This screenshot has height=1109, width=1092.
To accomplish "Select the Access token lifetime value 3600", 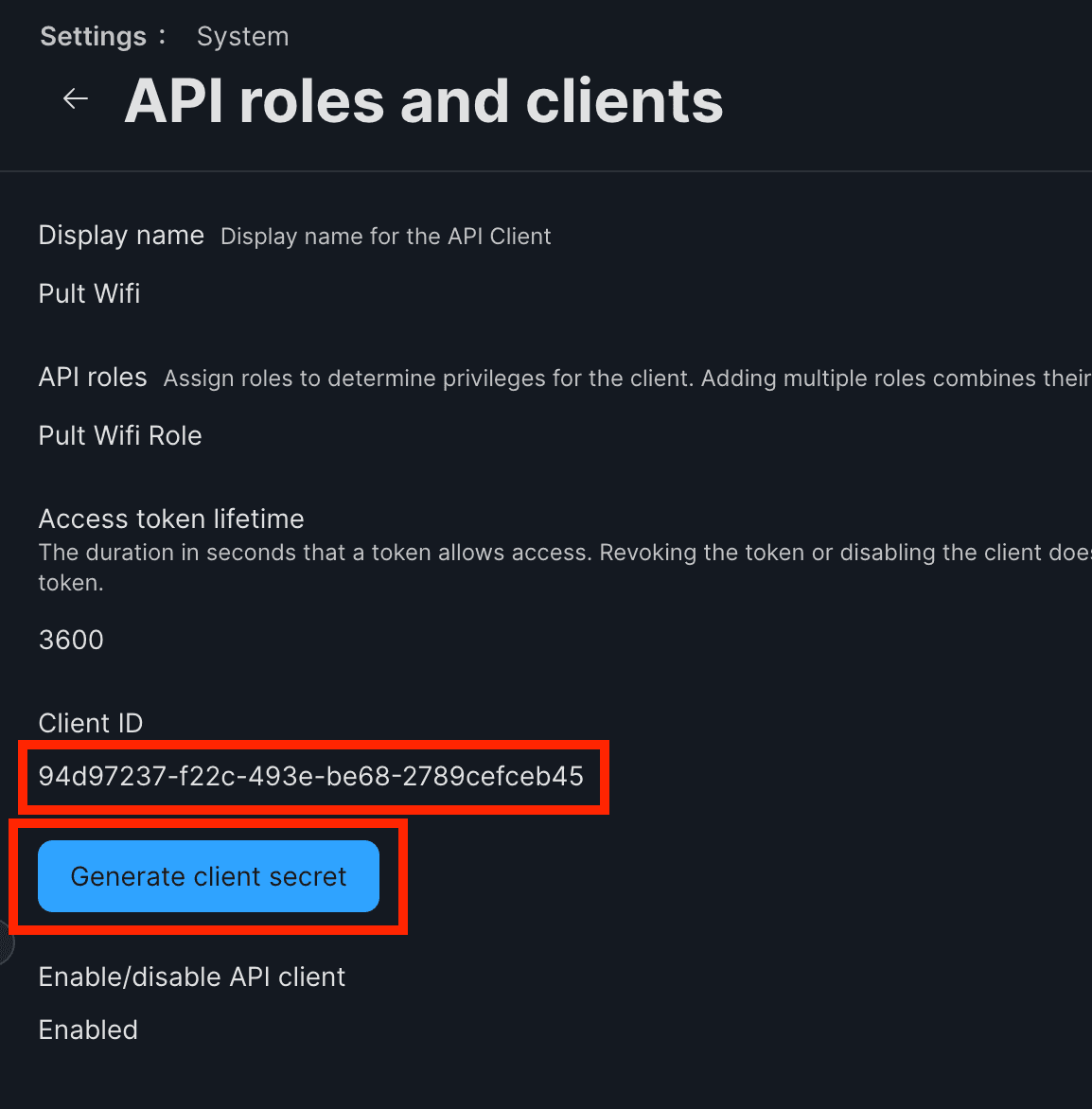I will (x=71, y=640).
